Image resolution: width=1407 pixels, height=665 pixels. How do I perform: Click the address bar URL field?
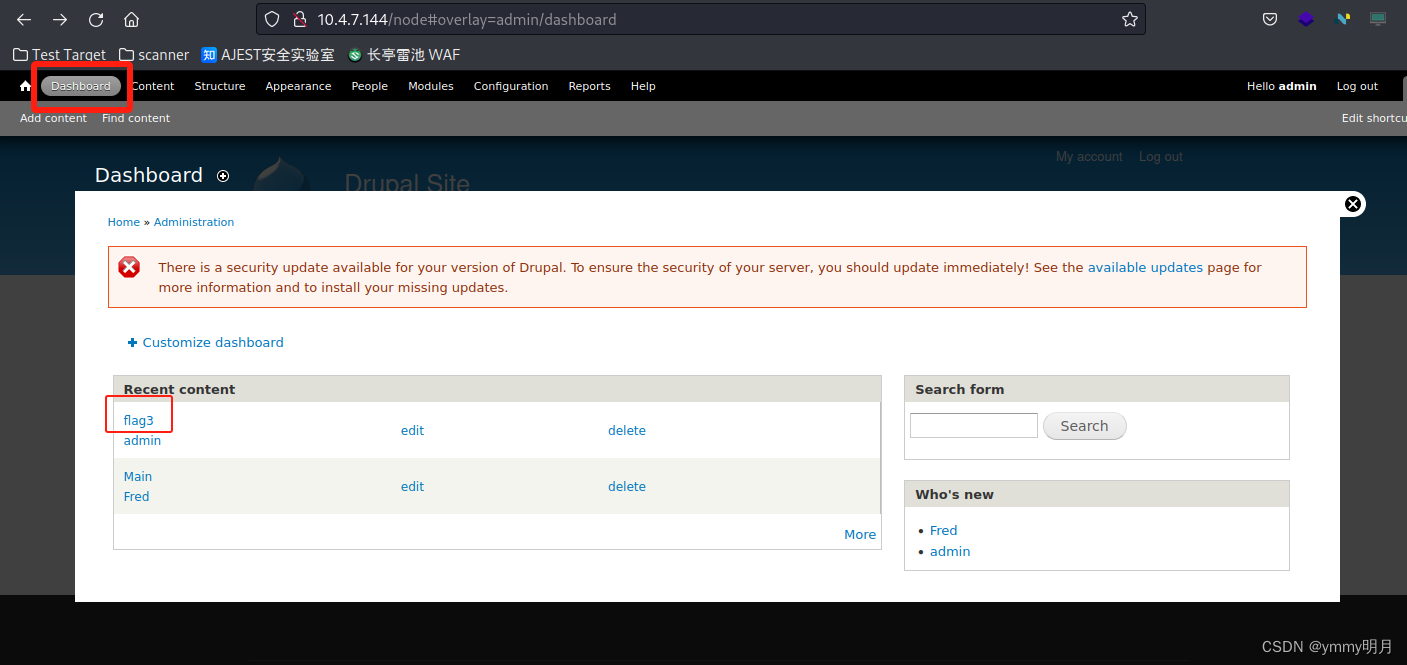tap(700, 19)
